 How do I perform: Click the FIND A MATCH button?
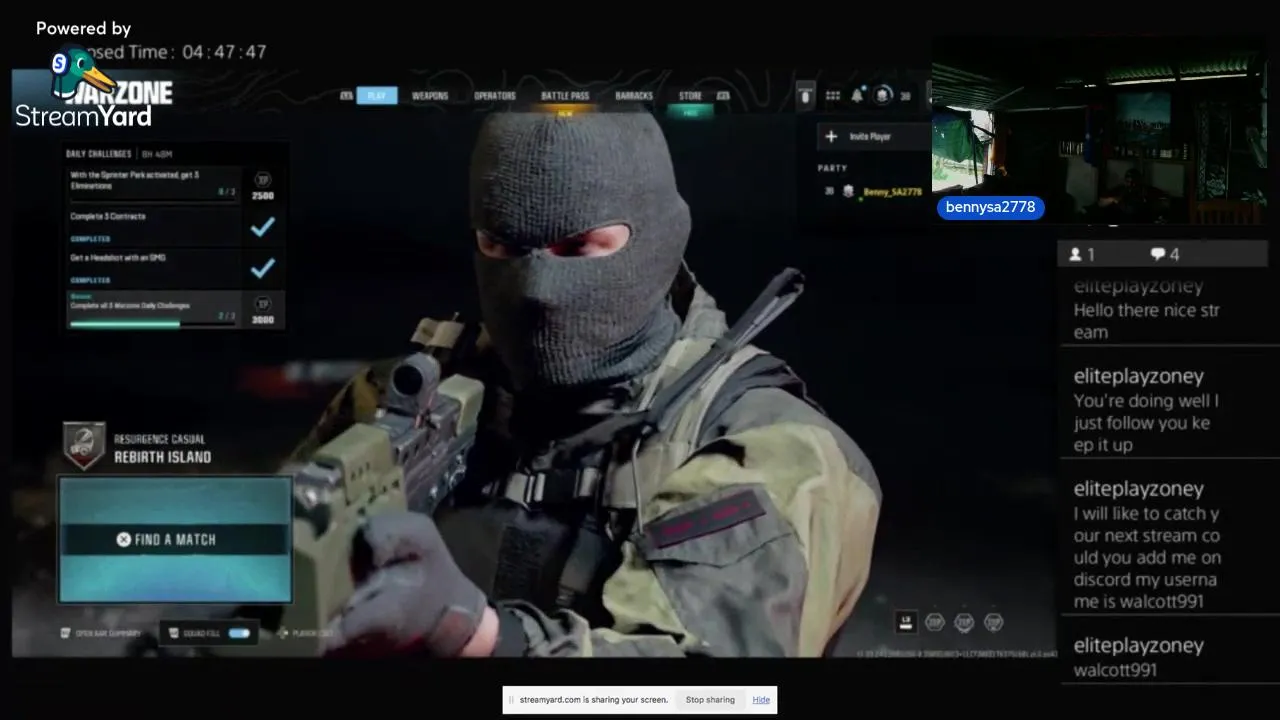click(175, 540)
